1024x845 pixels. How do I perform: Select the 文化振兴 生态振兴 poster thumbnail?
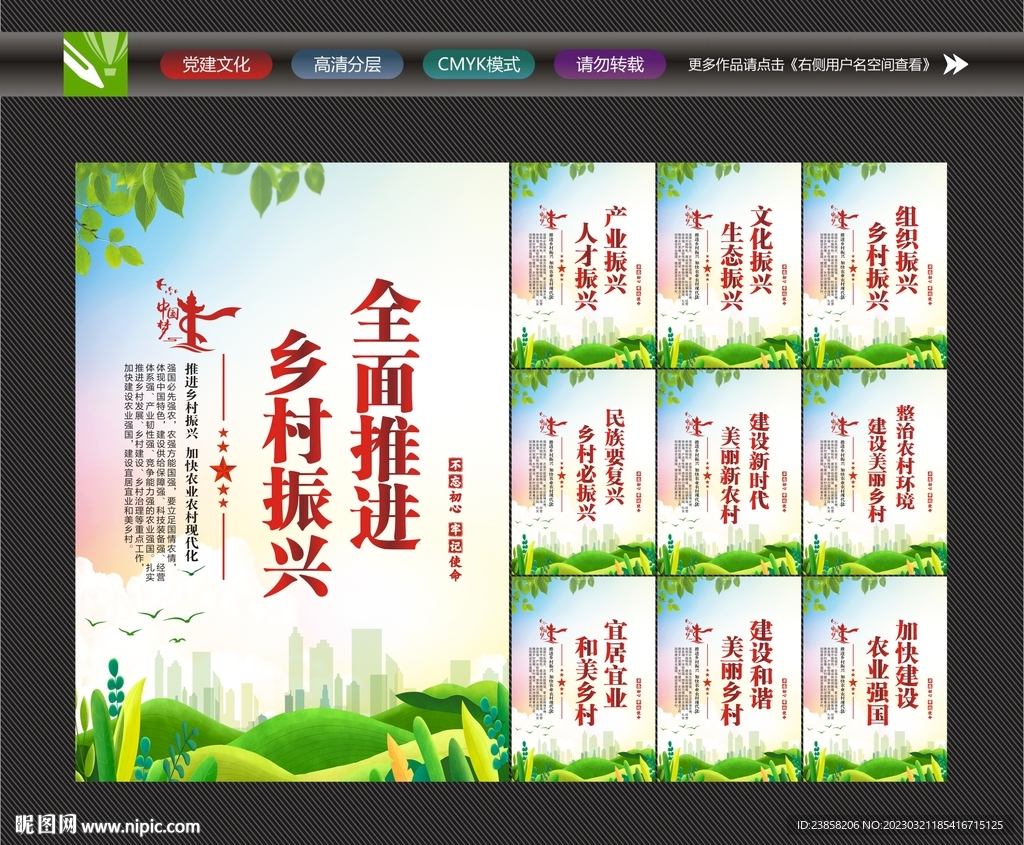[729, 265]
